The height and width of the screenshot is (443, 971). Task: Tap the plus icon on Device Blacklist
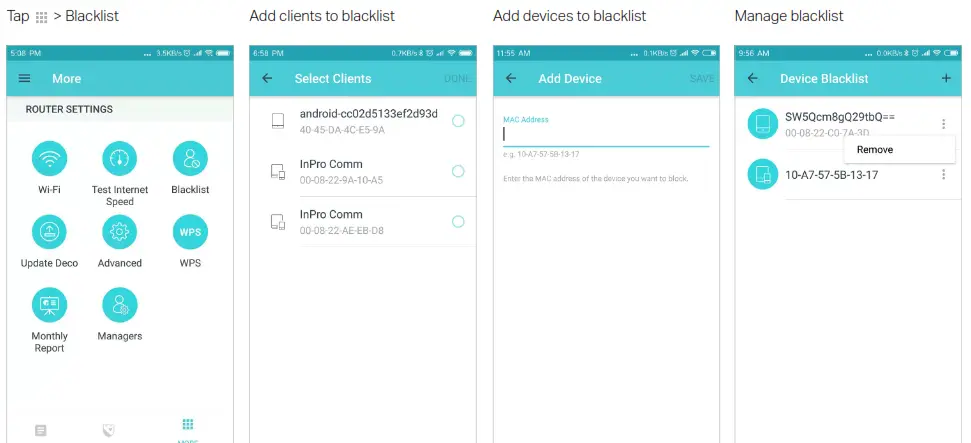[x=946, y=78]
